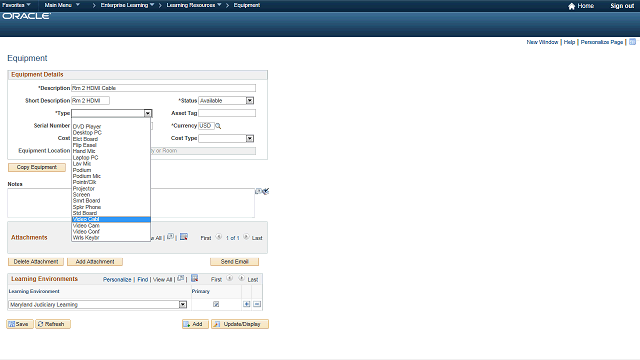Image resolution: width=640 pixels, height=360 pixels.
Task: Select Hand Mic option
Action: point(111,151)
